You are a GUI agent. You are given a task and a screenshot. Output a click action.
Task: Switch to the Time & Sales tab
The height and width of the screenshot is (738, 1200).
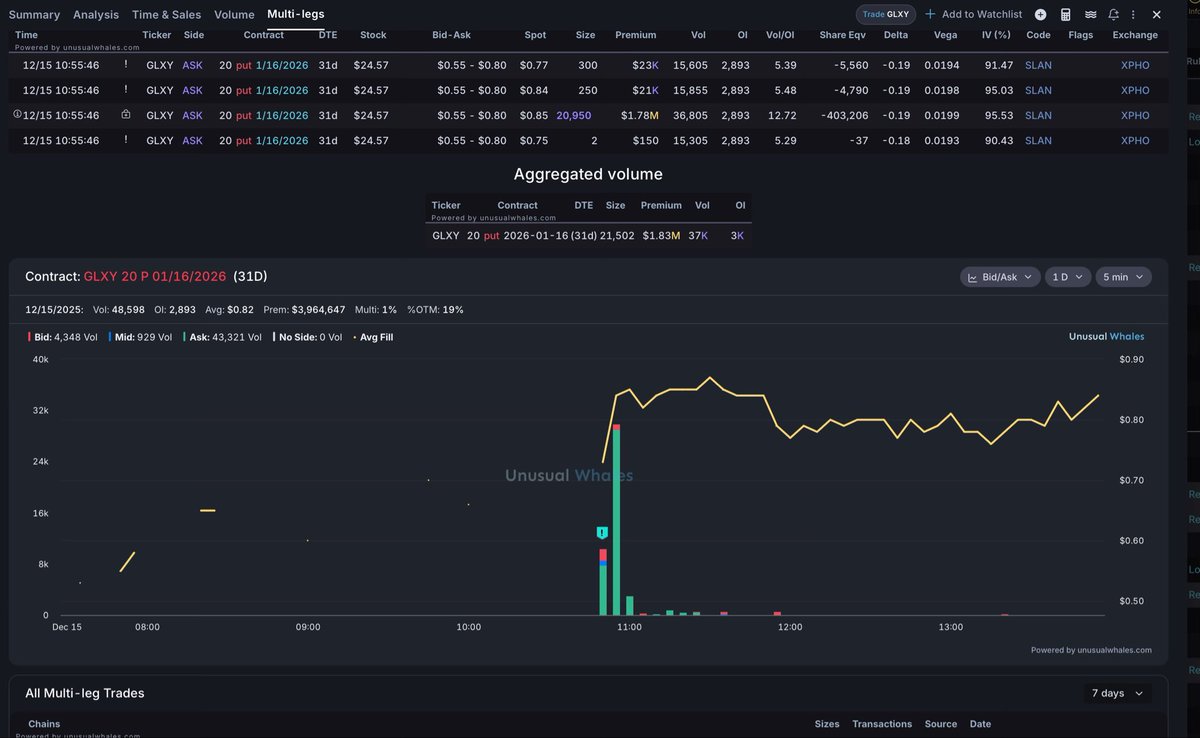(x=165, y=14)
